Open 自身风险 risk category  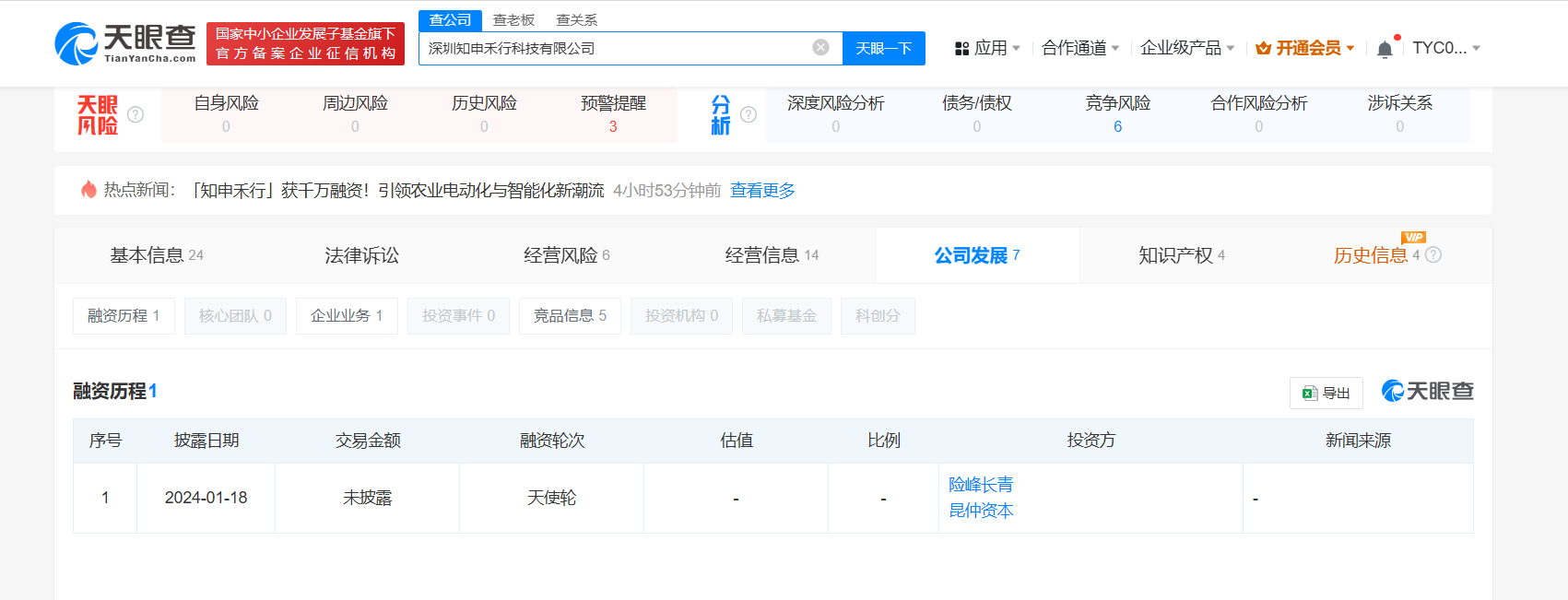point(226,114)
